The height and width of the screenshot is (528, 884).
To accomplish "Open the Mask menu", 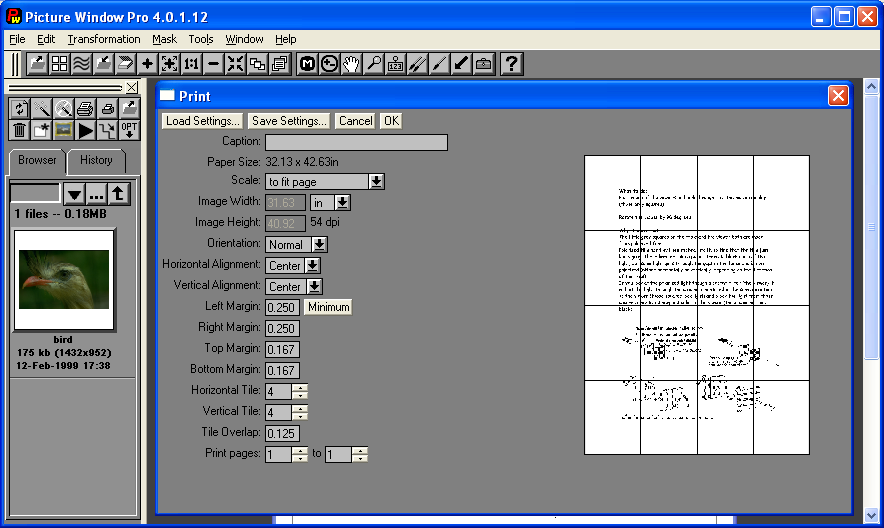I will click(x=164, y=39).
